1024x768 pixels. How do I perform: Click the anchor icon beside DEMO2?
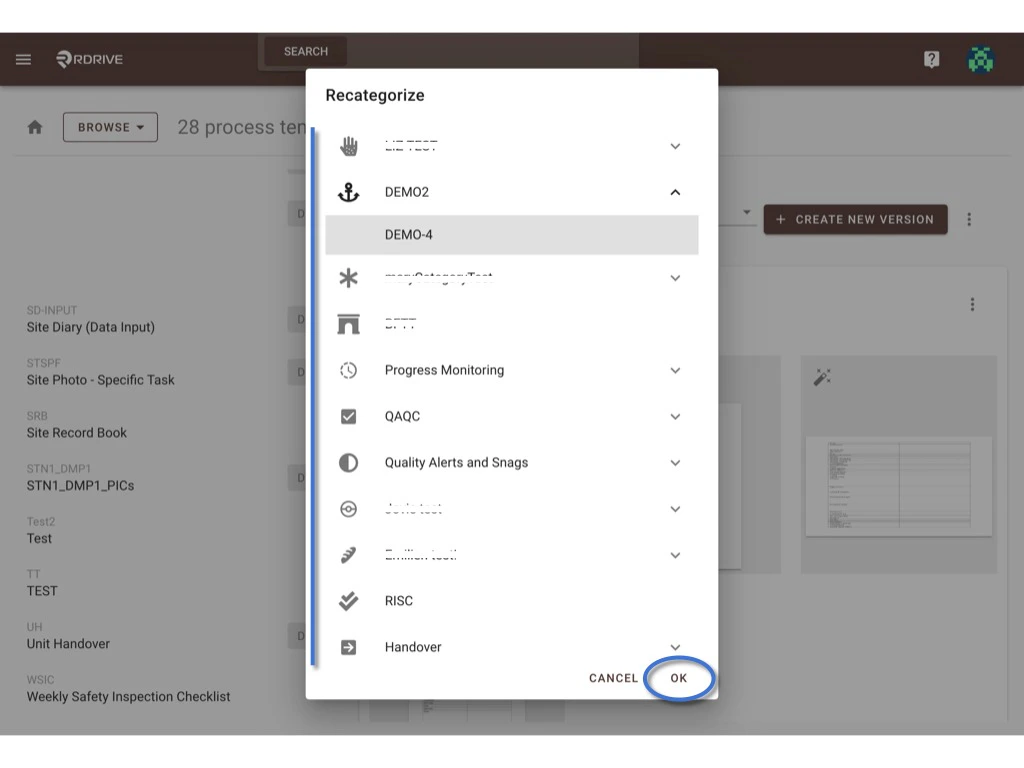click(x=349, y=192)
